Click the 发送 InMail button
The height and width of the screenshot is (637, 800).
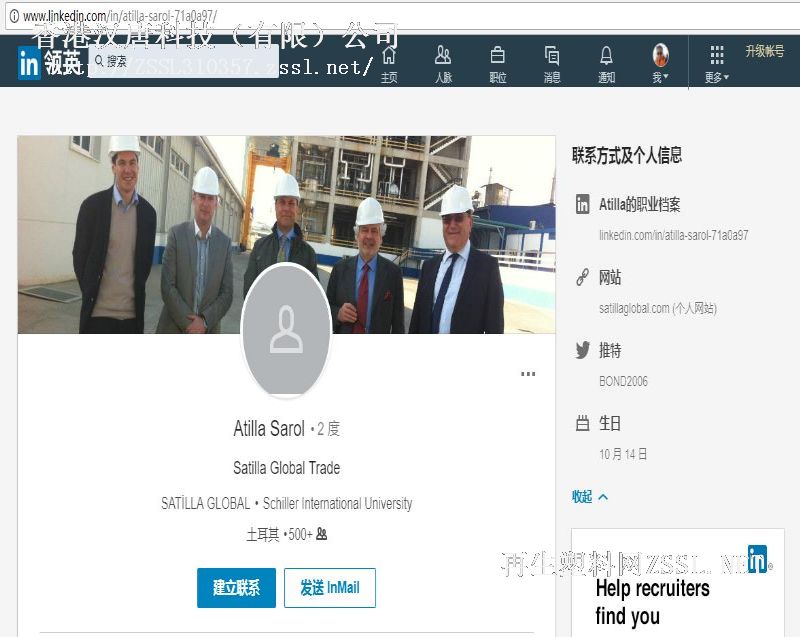(329, 588)
